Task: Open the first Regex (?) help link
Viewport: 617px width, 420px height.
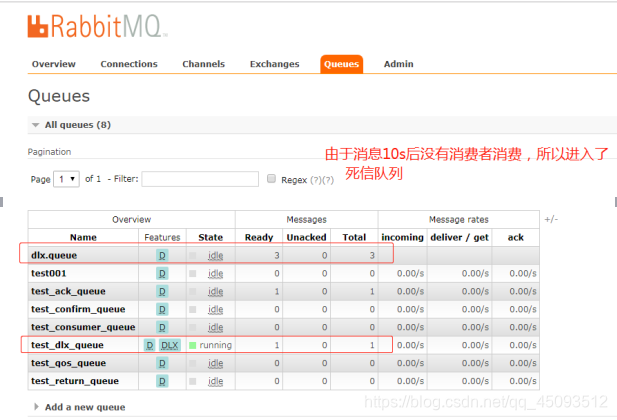Action: 316,180
